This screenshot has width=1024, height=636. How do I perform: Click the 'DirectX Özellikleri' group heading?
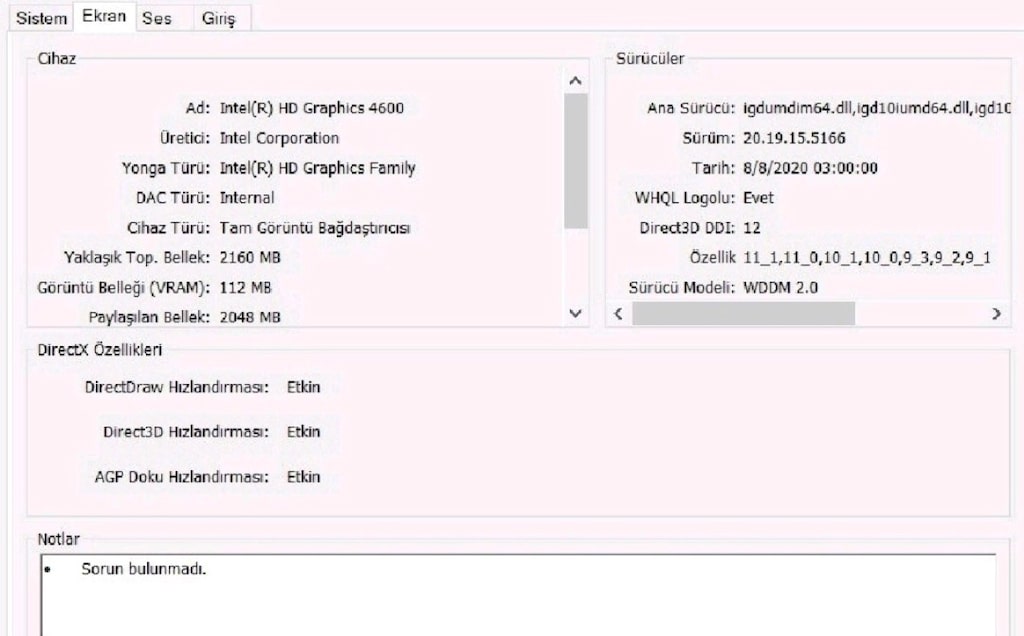tap(99, 350)
